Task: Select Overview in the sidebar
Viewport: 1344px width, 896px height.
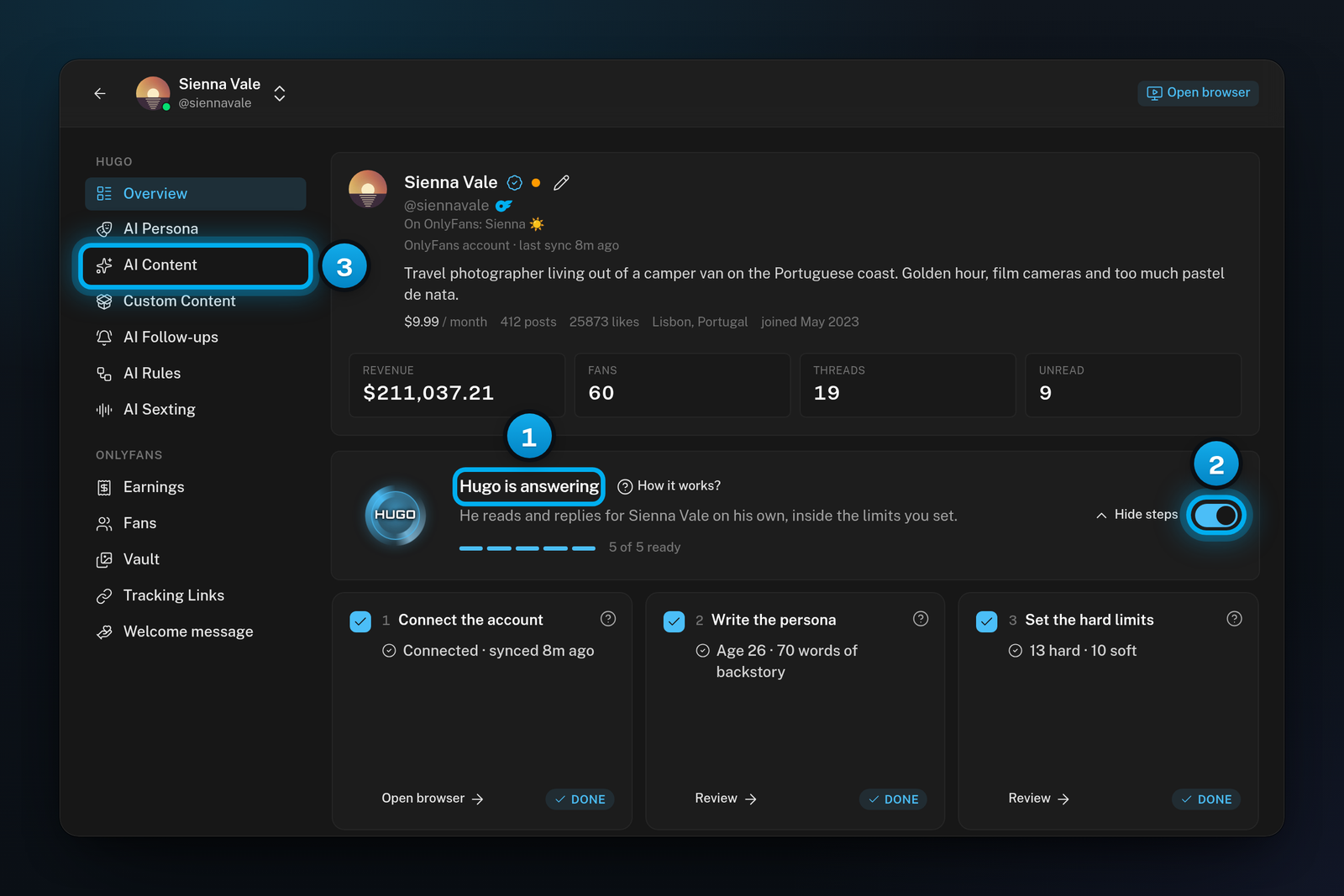Action: (x=196, y=193)
